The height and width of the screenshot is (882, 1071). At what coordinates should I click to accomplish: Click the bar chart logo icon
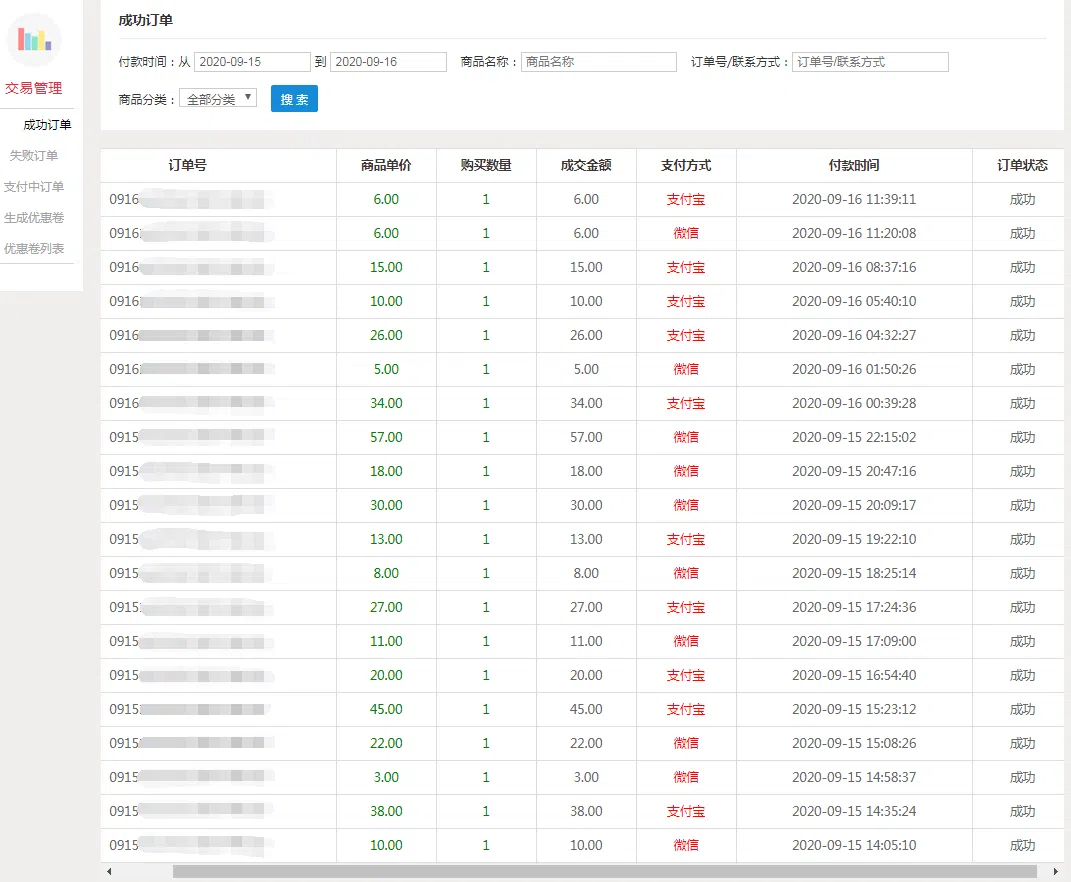[34, 40]
